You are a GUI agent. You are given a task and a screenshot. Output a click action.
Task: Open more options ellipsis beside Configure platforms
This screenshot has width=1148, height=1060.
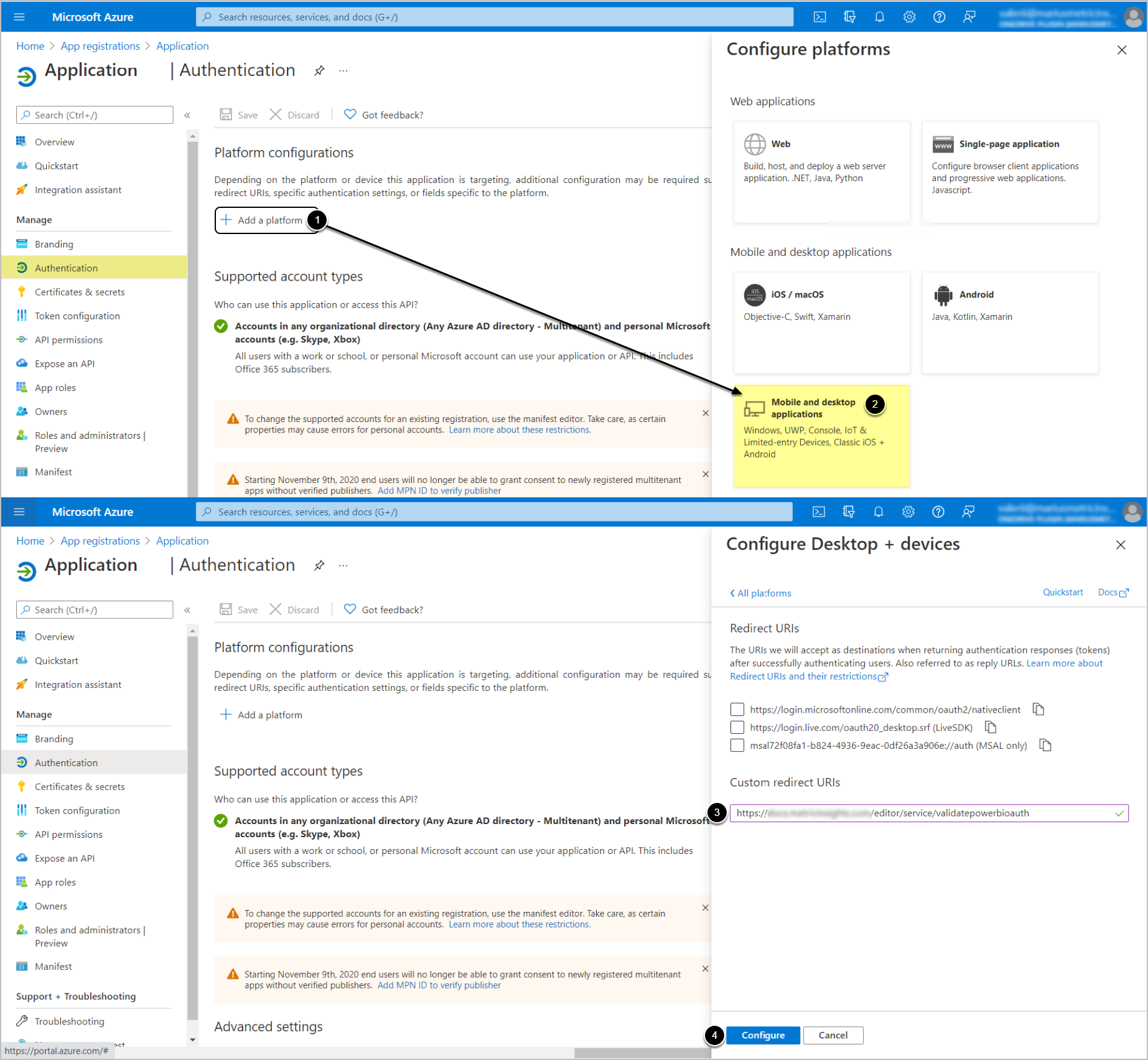[343, 70]
